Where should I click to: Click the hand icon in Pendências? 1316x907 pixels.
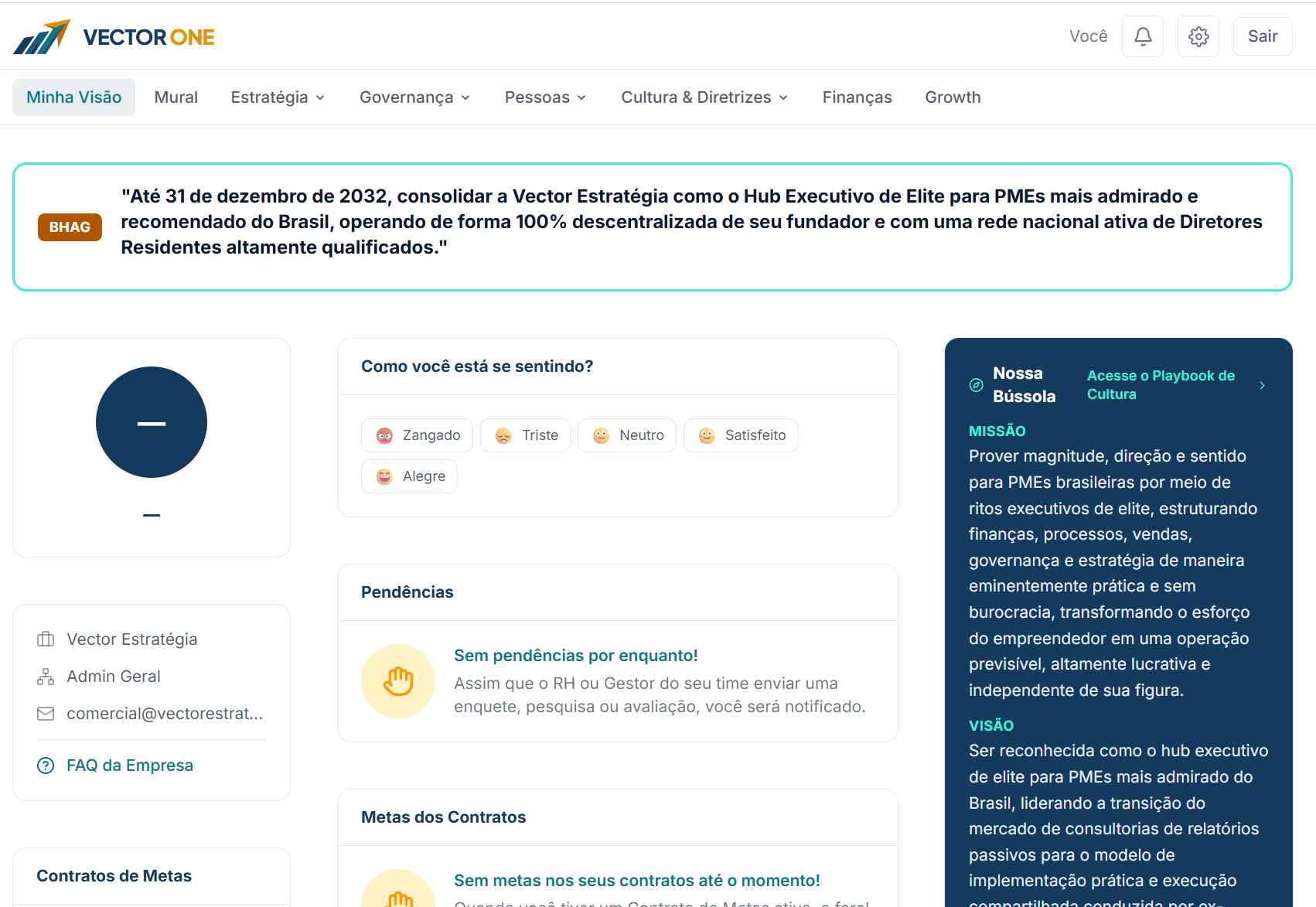(398, 681)
